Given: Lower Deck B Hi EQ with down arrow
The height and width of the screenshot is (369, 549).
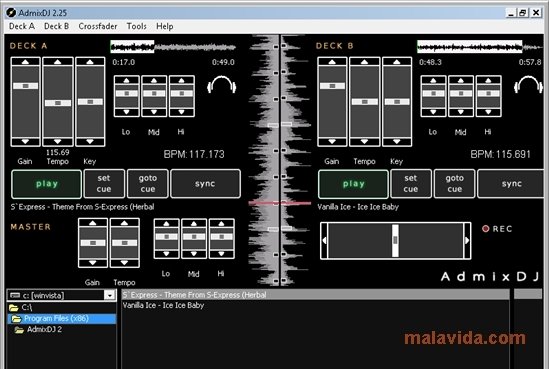Looking at the screenshot, I should (488, 112).
